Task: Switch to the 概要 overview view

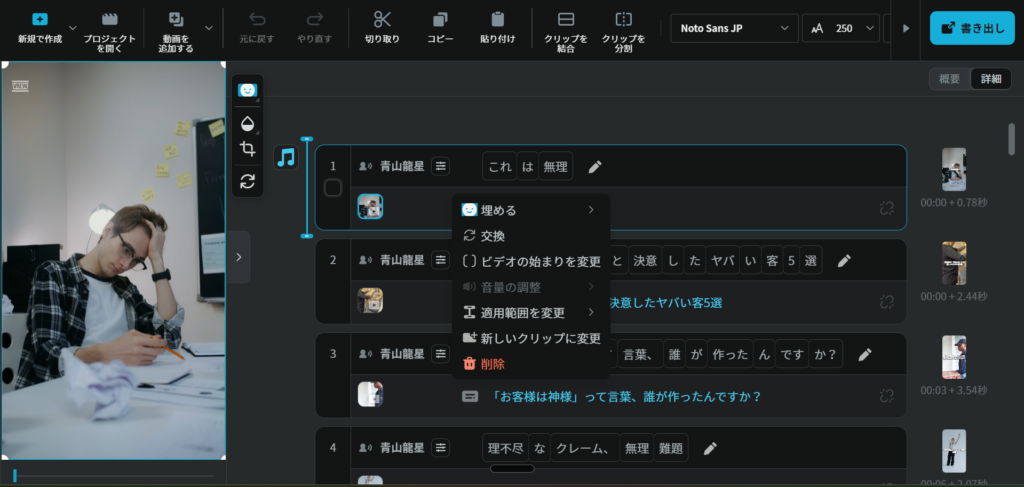Action: [x=949, y=79]
